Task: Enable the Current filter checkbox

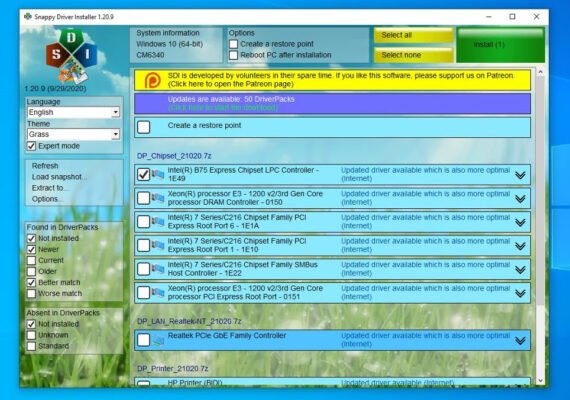Action: click(x=31, y=260)
